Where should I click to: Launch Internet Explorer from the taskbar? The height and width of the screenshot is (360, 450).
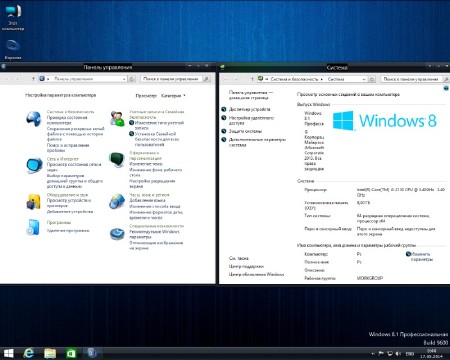pos(29,353)
